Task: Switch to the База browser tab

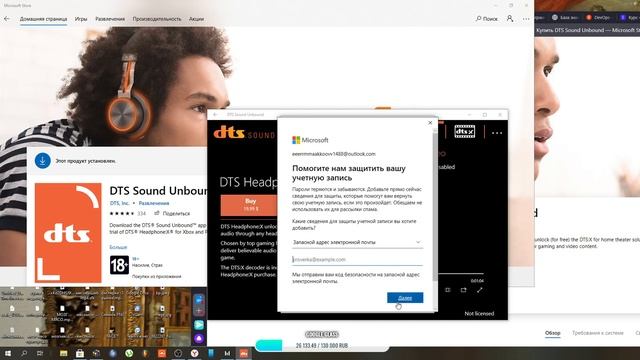Action: [x=565, y=18]
